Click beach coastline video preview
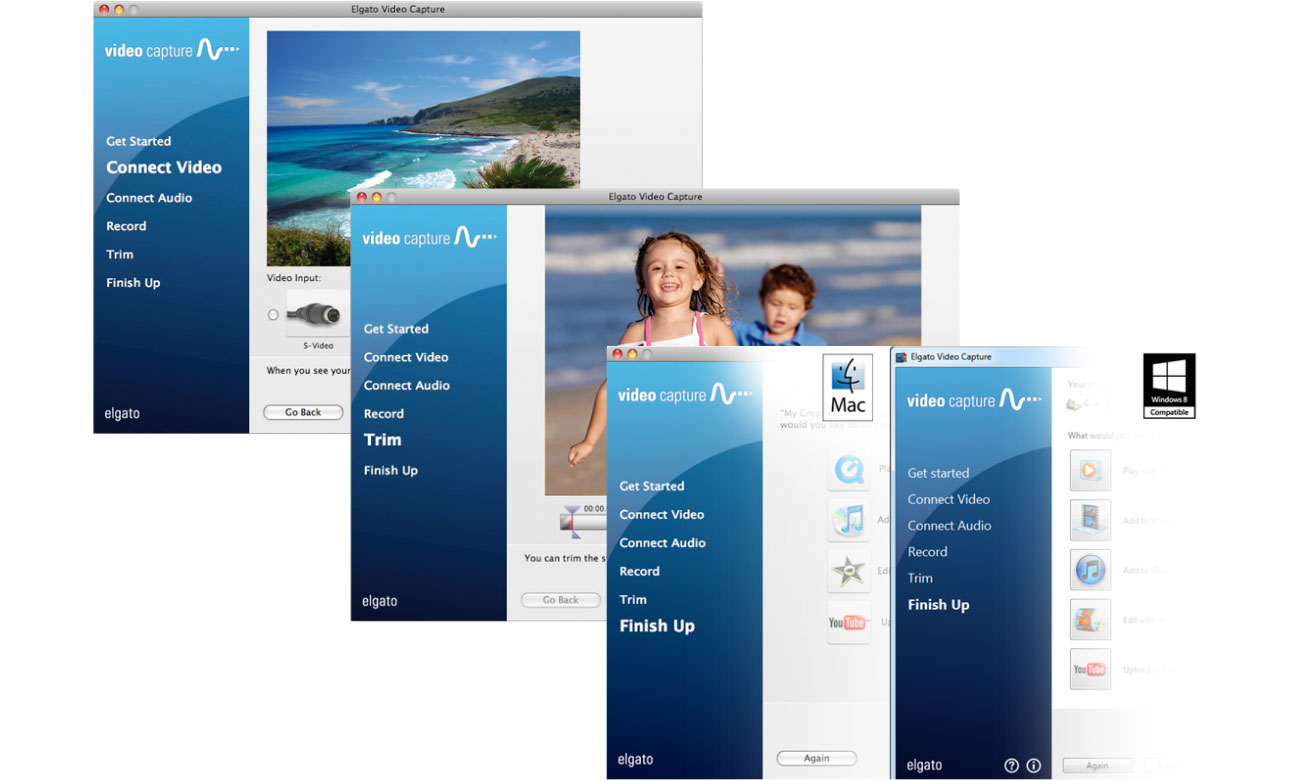1300x780 pixels. tap(423, 148)
